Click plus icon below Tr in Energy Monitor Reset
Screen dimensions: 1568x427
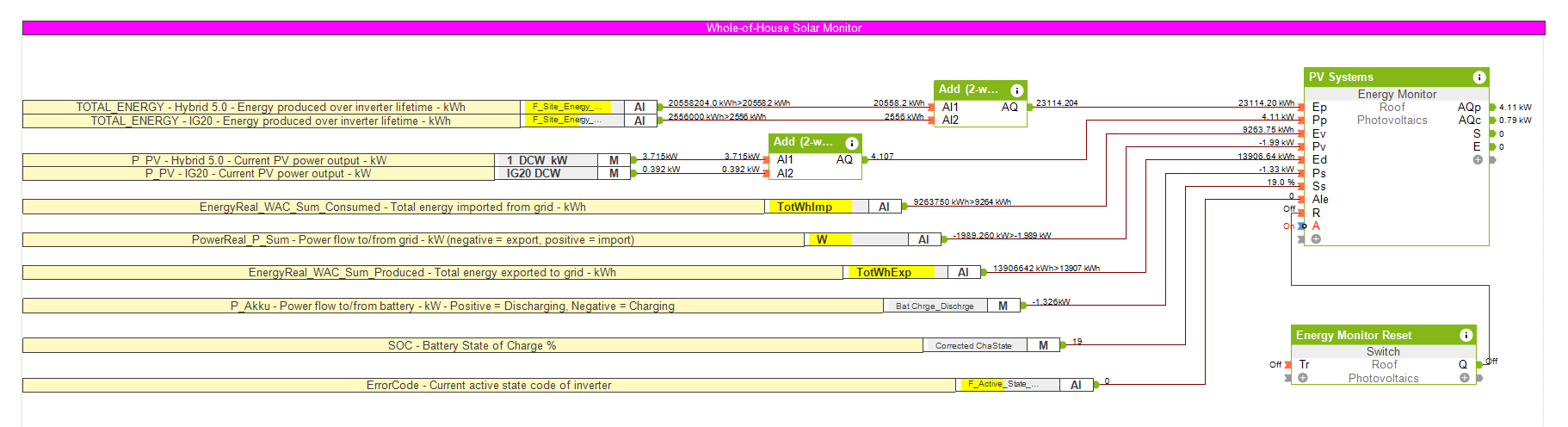coord(1303,378)
